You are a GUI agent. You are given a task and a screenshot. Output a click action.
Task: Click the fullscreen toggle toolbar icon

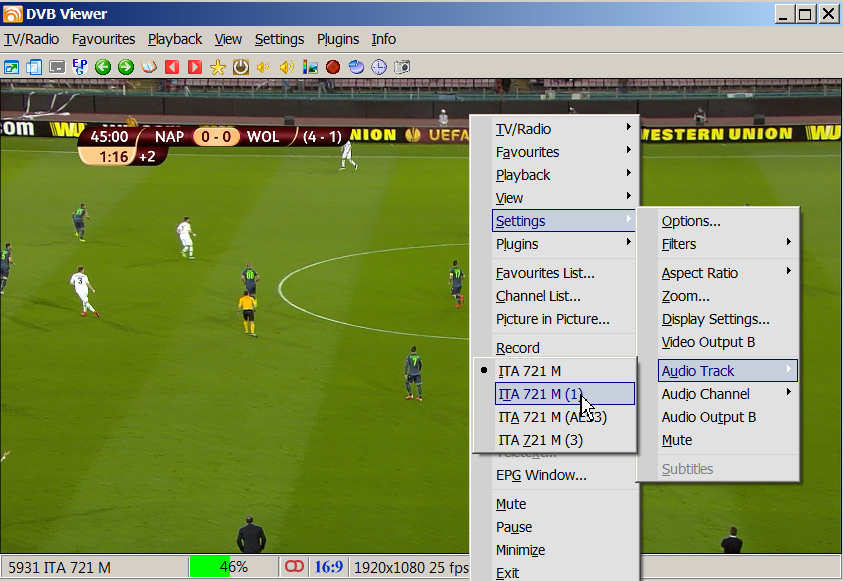[x=11, y=67]
